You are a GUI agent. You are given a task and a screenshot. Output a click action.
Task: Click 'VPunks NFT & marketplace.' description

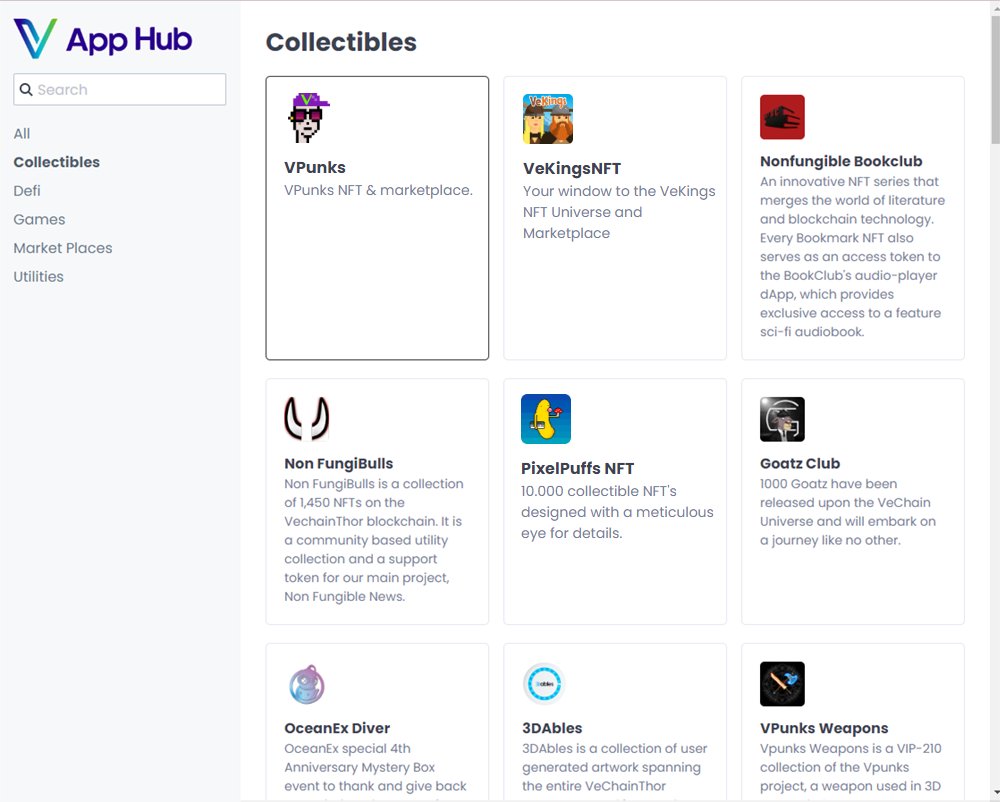(x=378, y=190)
